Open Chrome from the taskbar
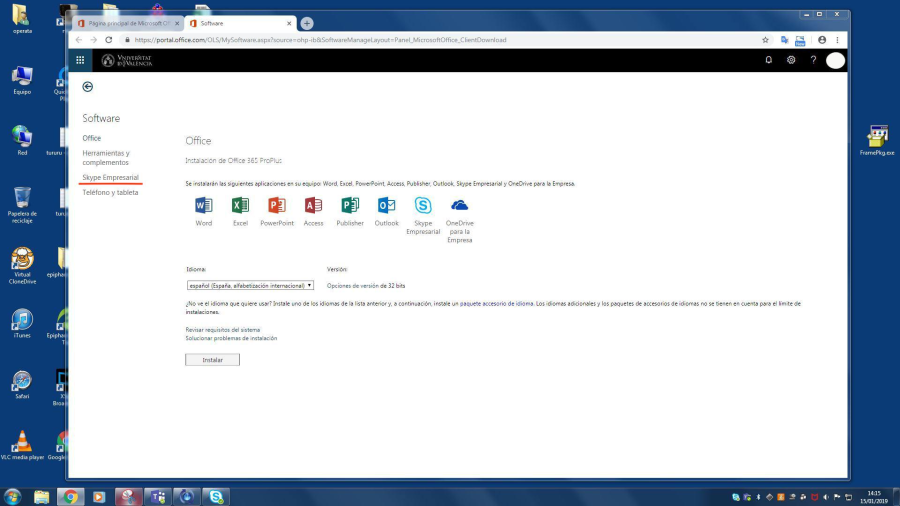 [71, 497]
